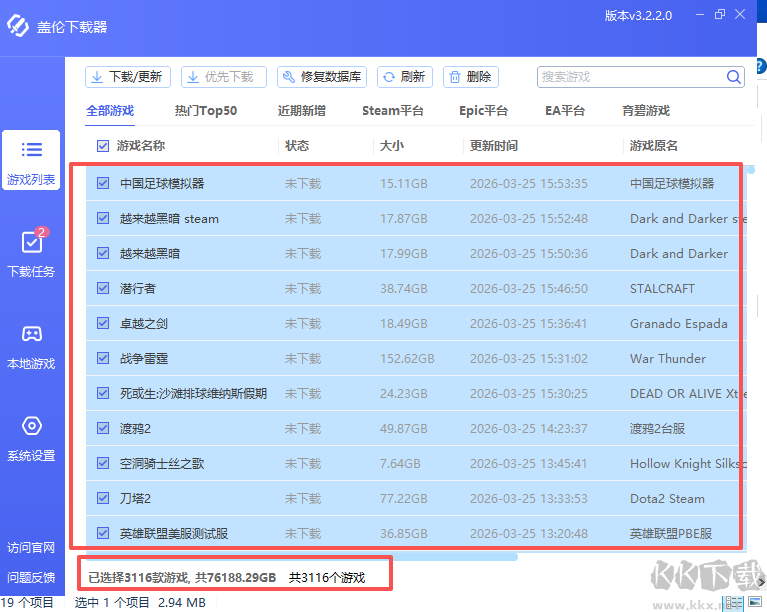Click the 共3116个游戏 total count text
The height and width of the screenshot is (612, 767).
click(x=327, y=578)
